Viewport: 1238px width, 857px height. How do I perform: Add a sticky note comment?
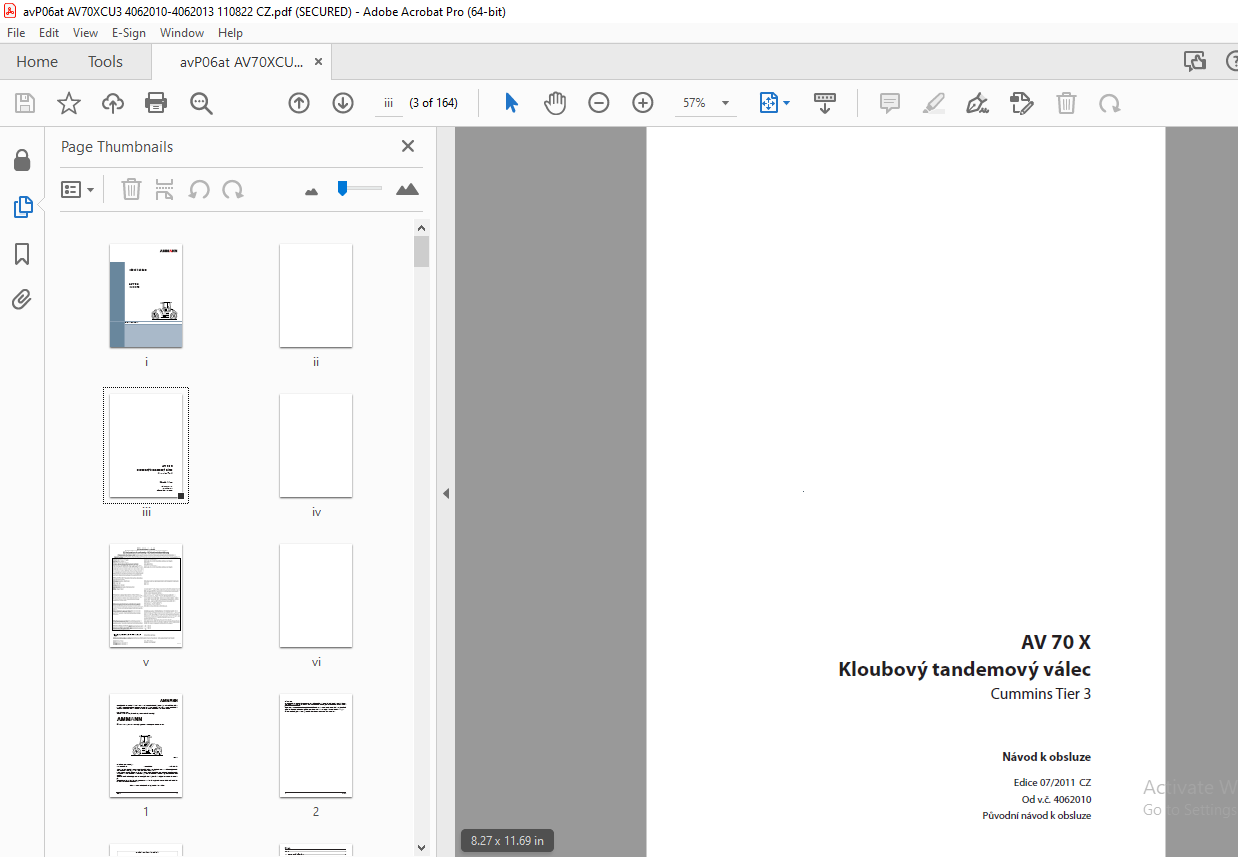pos(890,103)
